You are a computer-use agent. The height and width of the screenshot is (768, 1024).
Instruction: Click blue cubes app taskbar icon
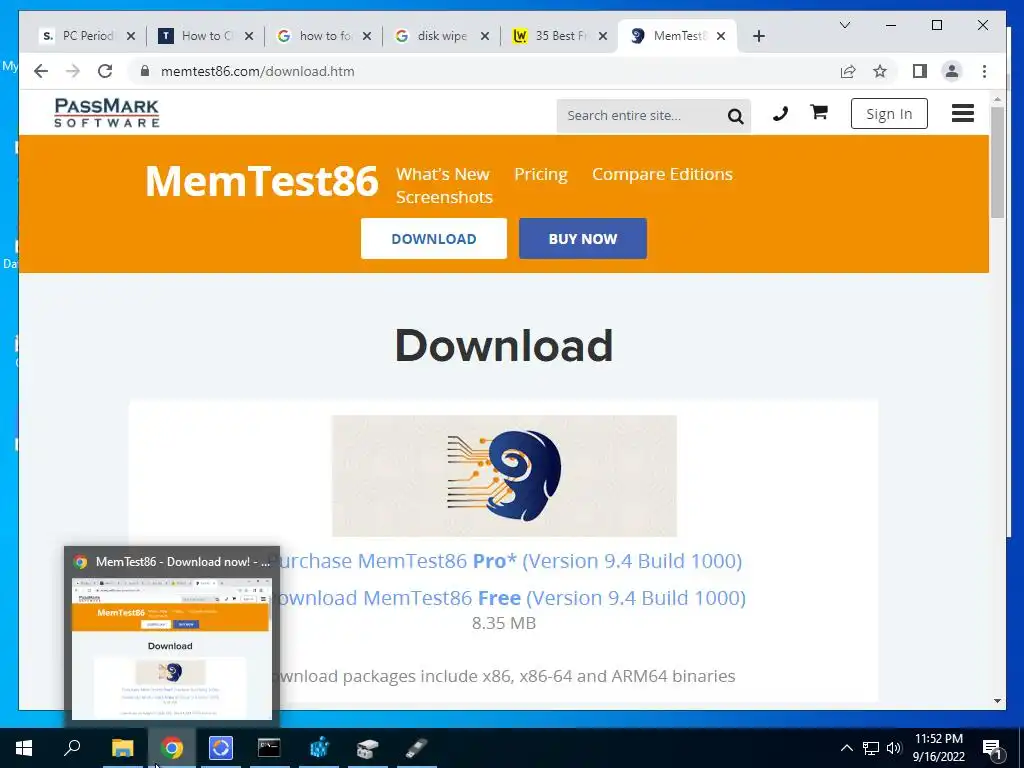click(319, 748)
